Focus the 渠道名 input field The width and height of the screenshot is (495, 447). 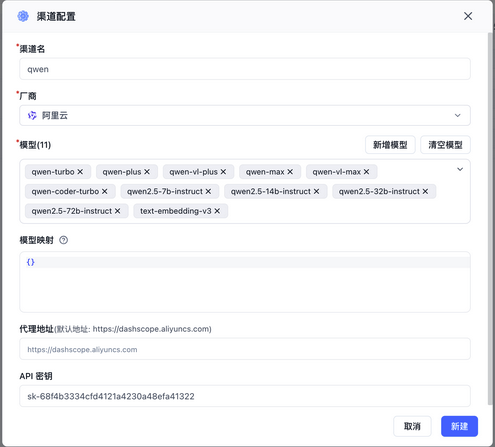[245, 69]
